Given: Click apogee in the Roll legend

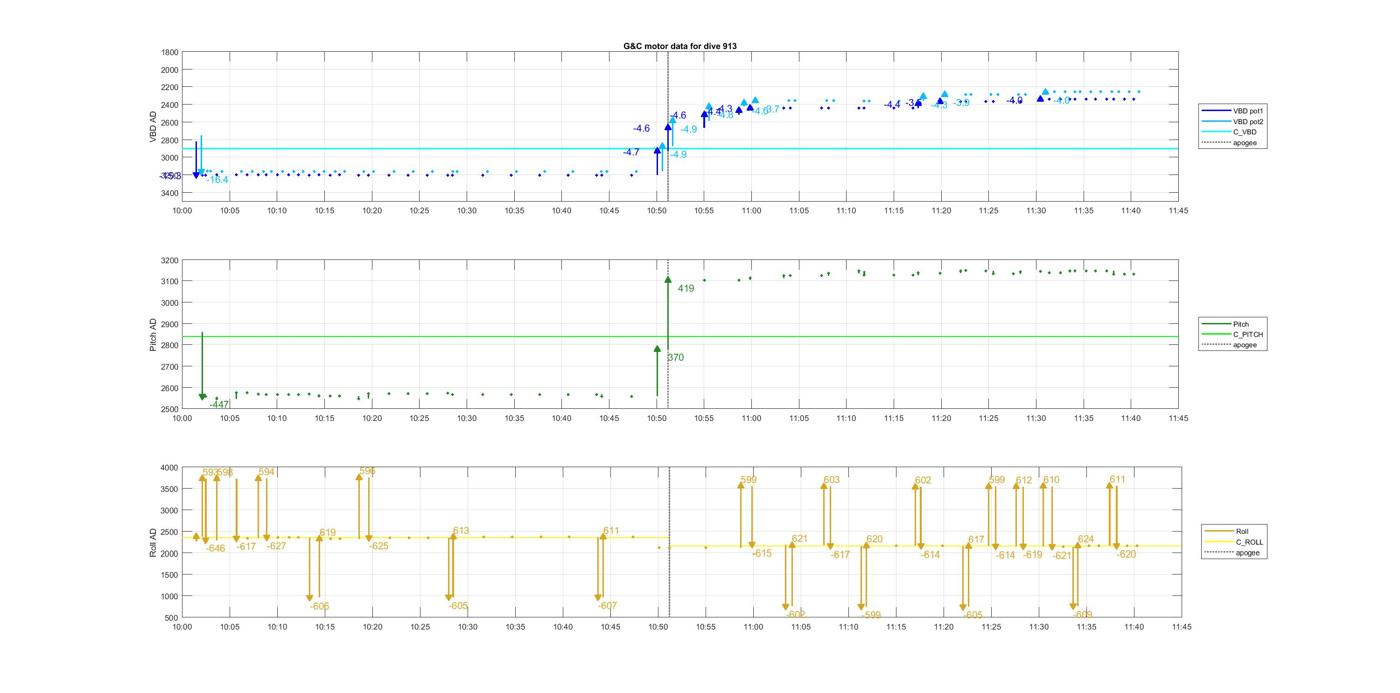Looking at the screenshot, I should tap(1235, 552).
